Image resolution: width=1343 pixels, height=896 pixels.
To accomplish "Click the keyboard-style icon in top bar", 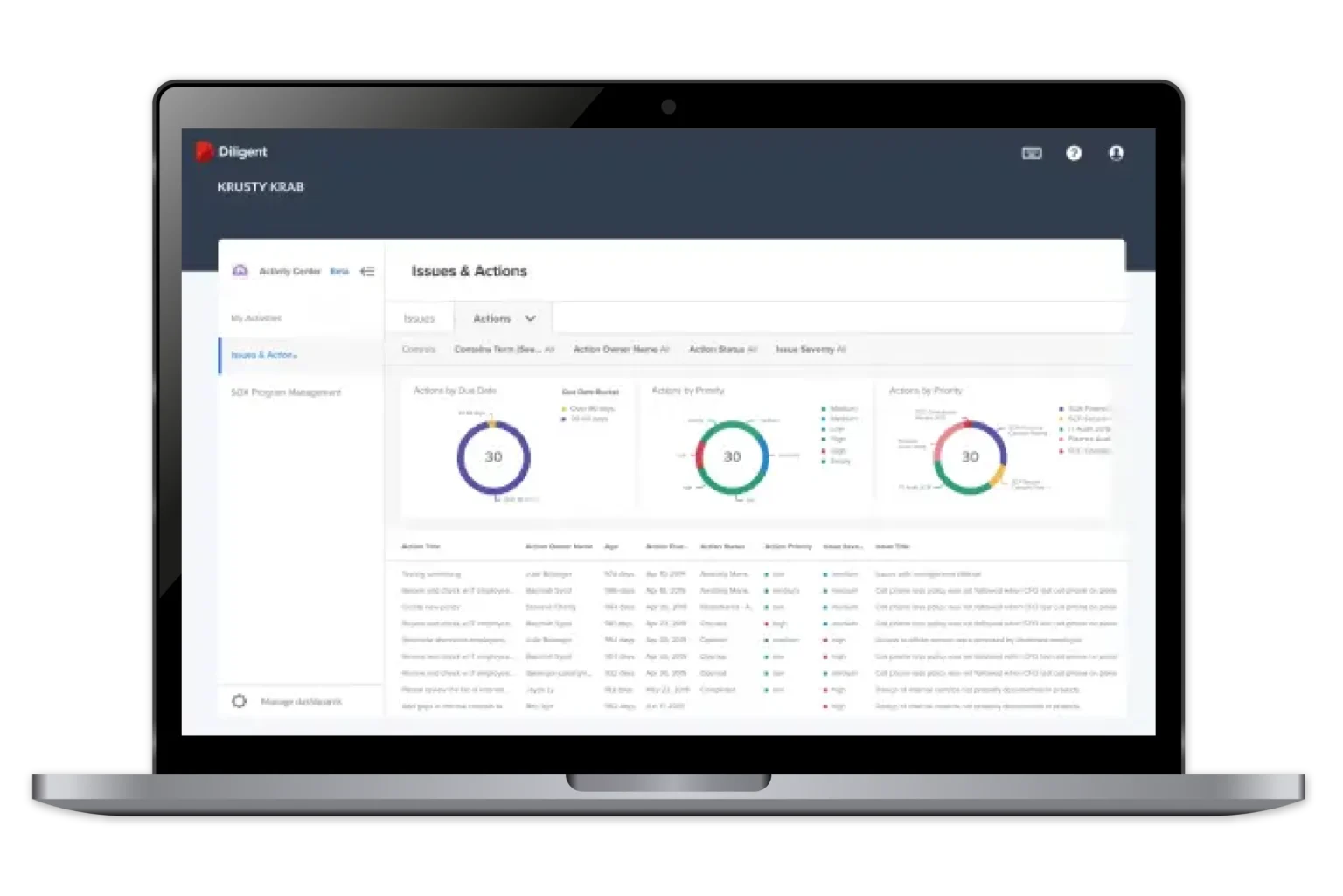I will click(x=1032, y=153).
